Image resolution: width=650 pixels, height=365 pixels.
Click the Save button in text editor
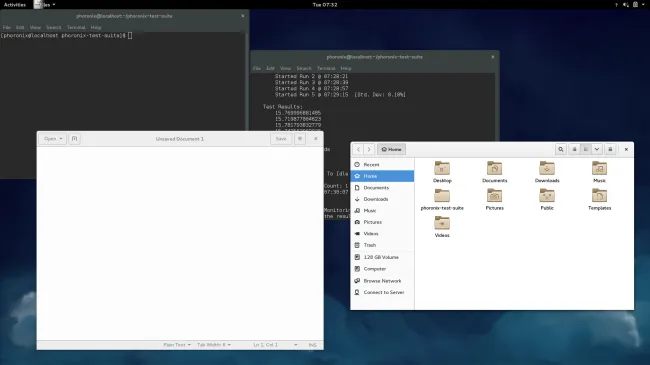pos(281,139)
